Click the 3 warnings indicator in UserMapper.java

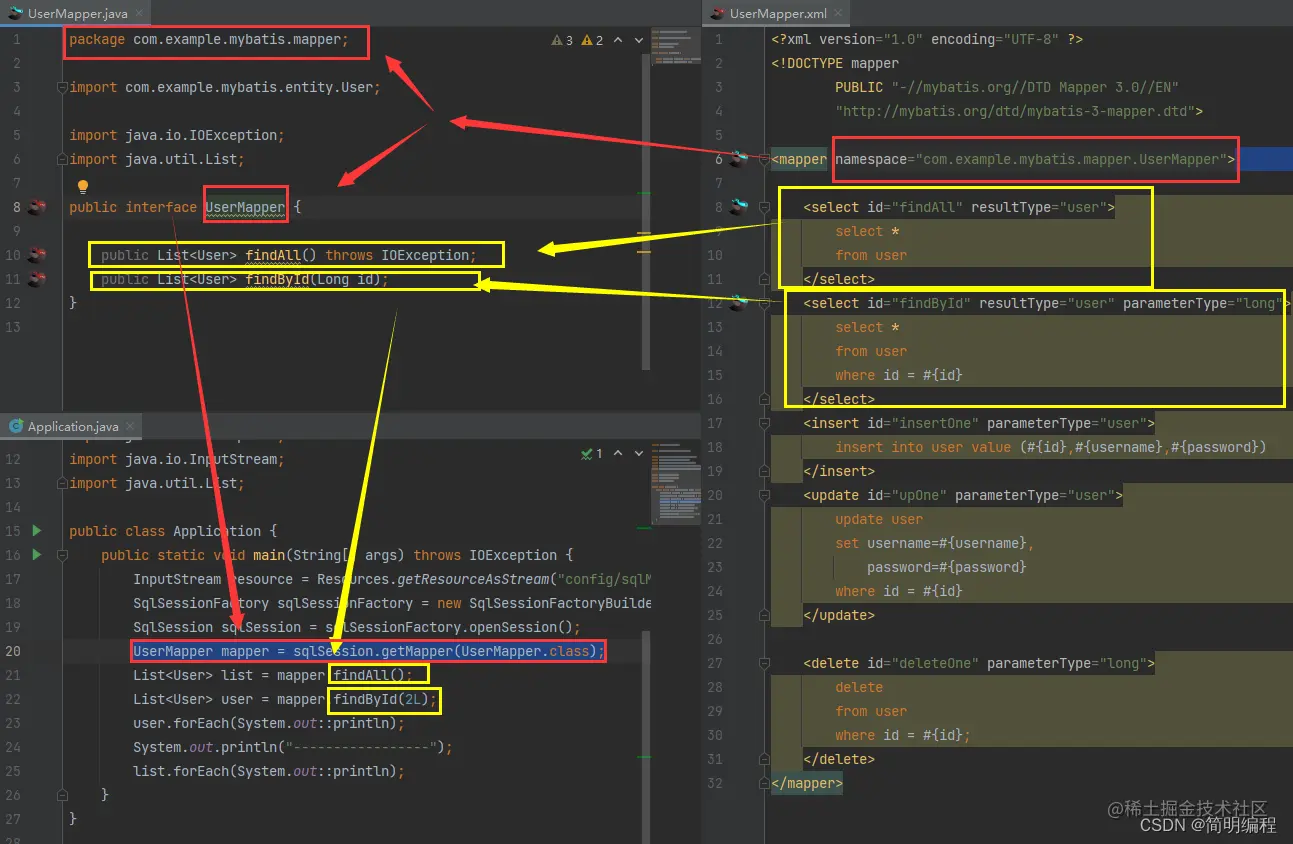click(562, 40)
